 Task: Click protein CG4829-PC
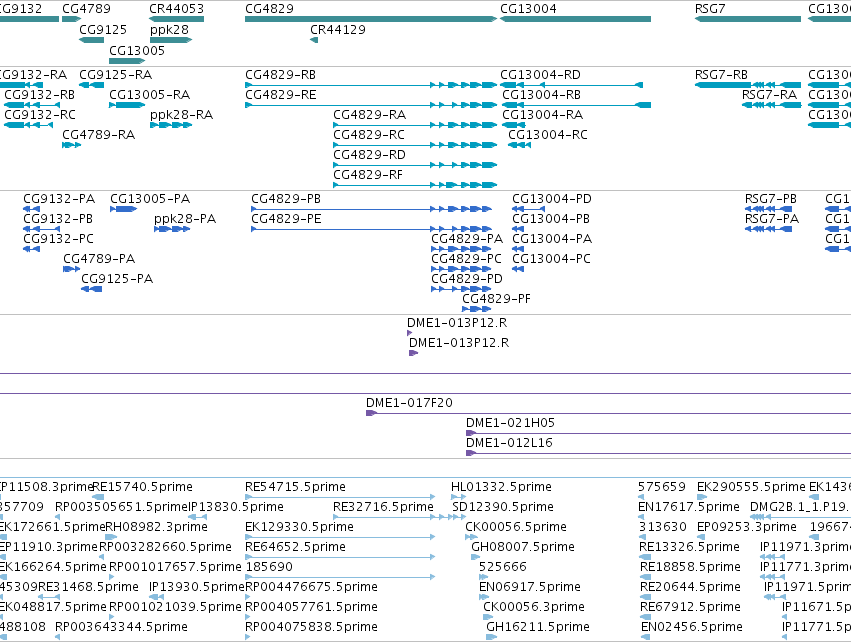point(461,269)
